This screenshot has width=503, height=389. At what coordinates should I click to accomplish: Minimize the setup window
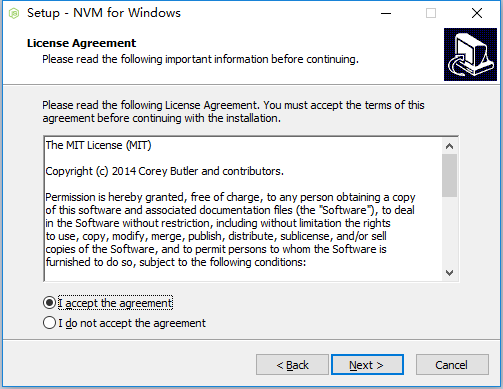(x=386, y=13)
